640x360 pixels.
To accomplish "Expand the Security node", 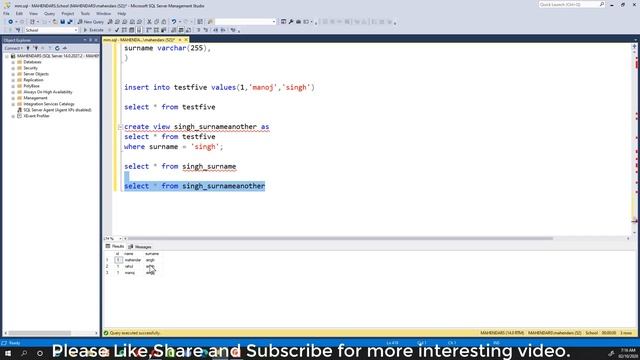I will point(13,68).
